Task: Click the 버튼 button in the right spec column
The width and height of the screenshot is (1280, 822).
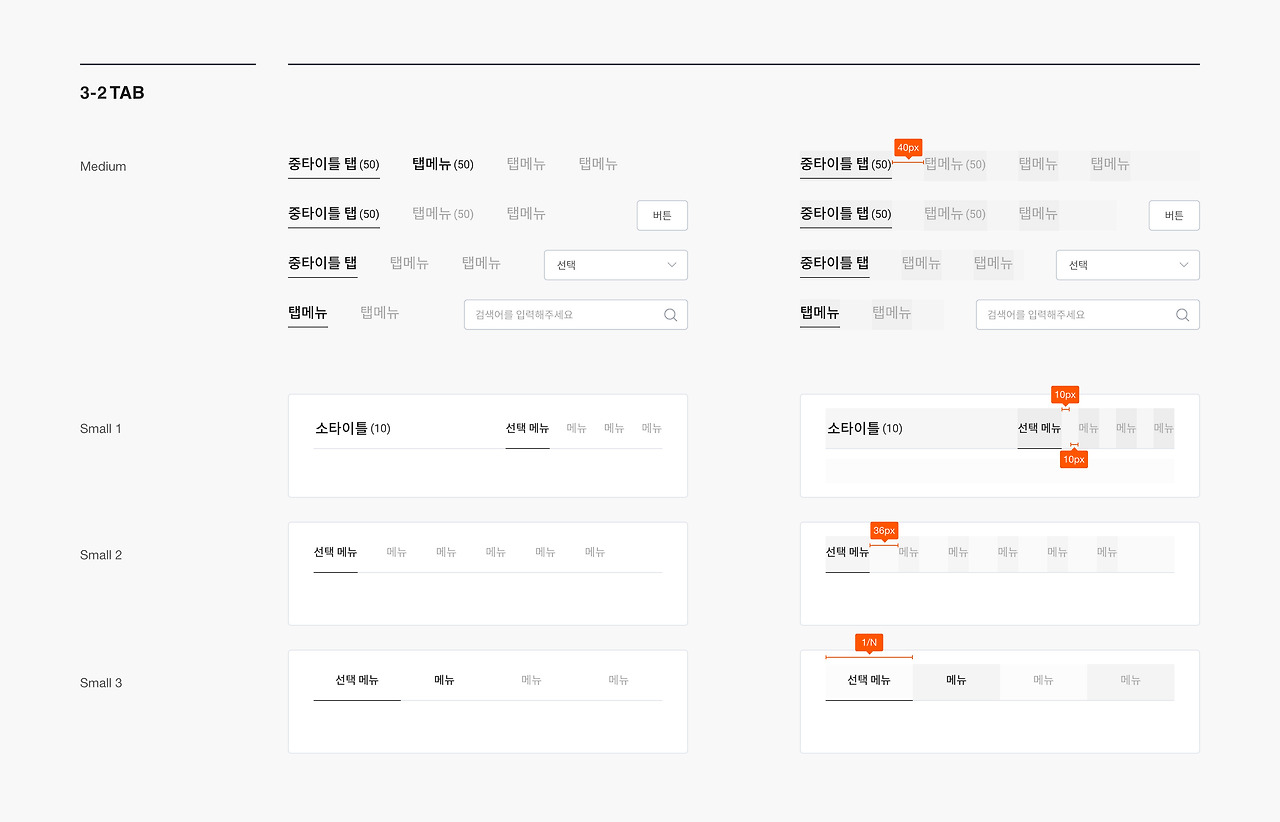Action: coord(1174,215)
